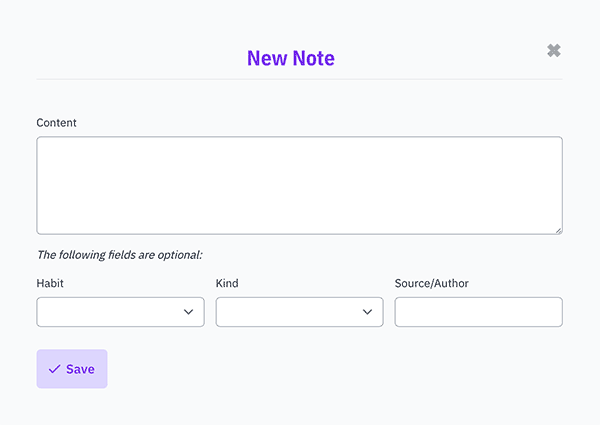Click the Kind dropdown chevron arrow
Image resolution: width=600 pixels, height=425 pixels.
(367, 312)
